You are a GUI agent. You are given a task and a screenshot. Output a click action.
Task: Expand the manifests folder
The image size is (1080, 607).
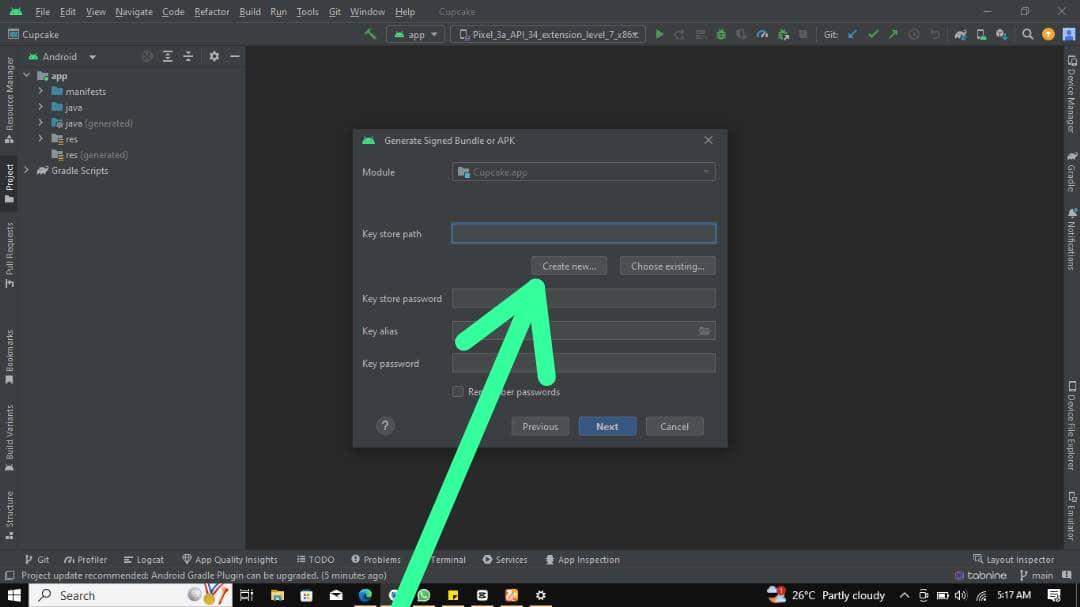coord(41,91)
